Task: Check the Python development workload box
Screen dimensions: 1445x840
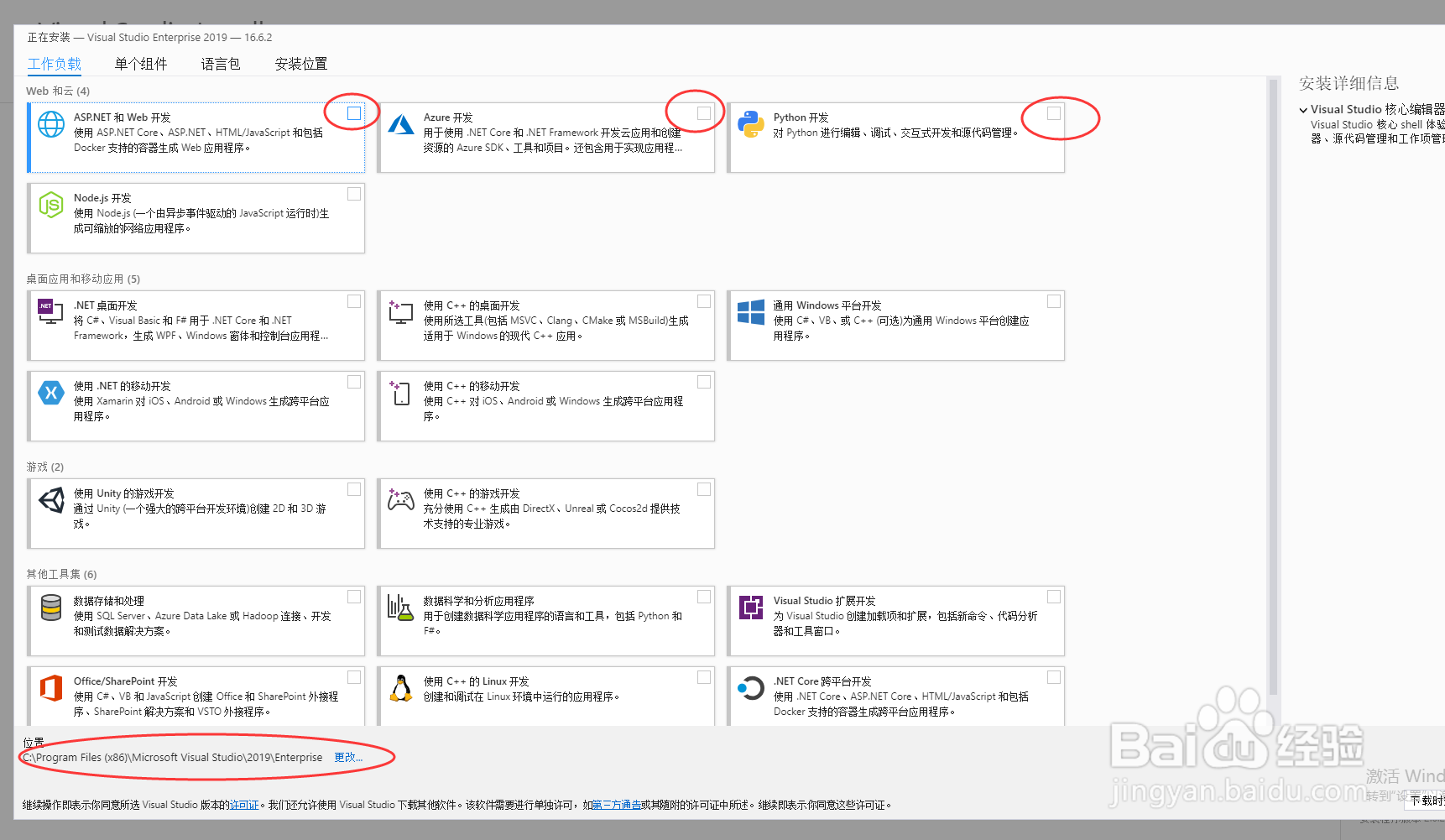Action: pos(1054,113)
